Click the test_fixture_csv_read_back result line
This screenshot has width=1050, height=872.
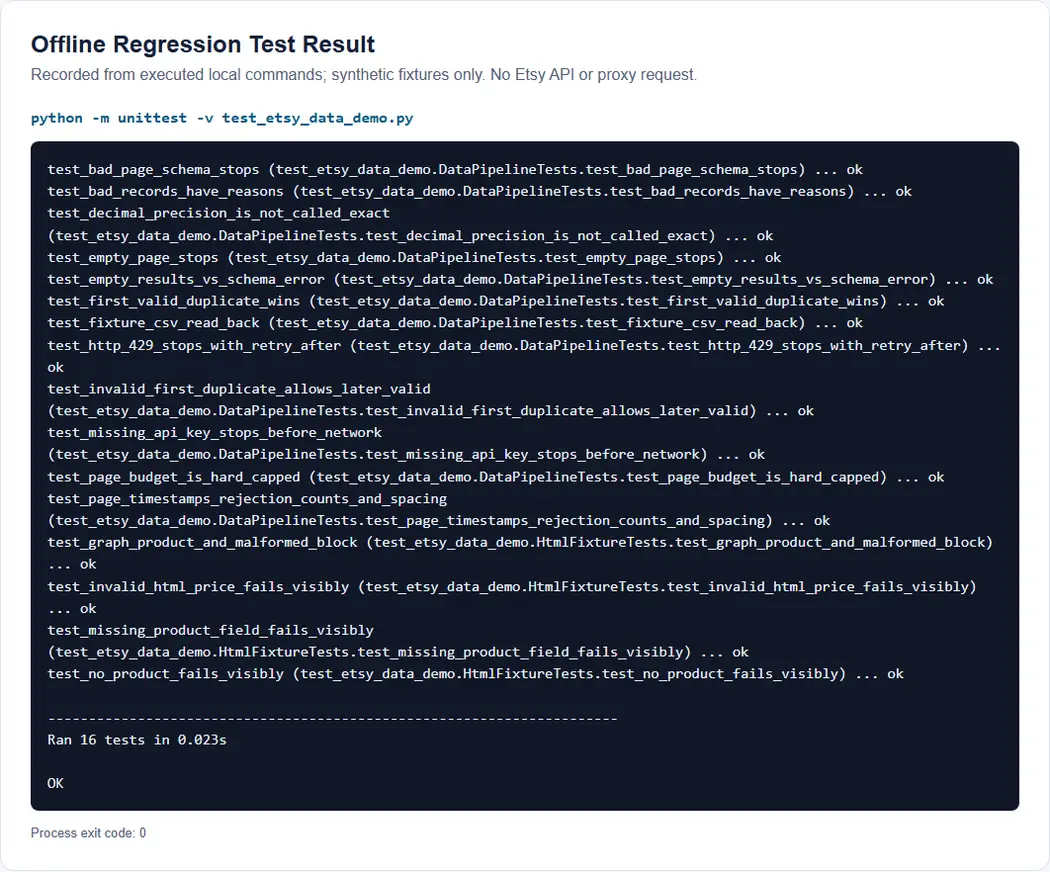click(x=455, y=323)
